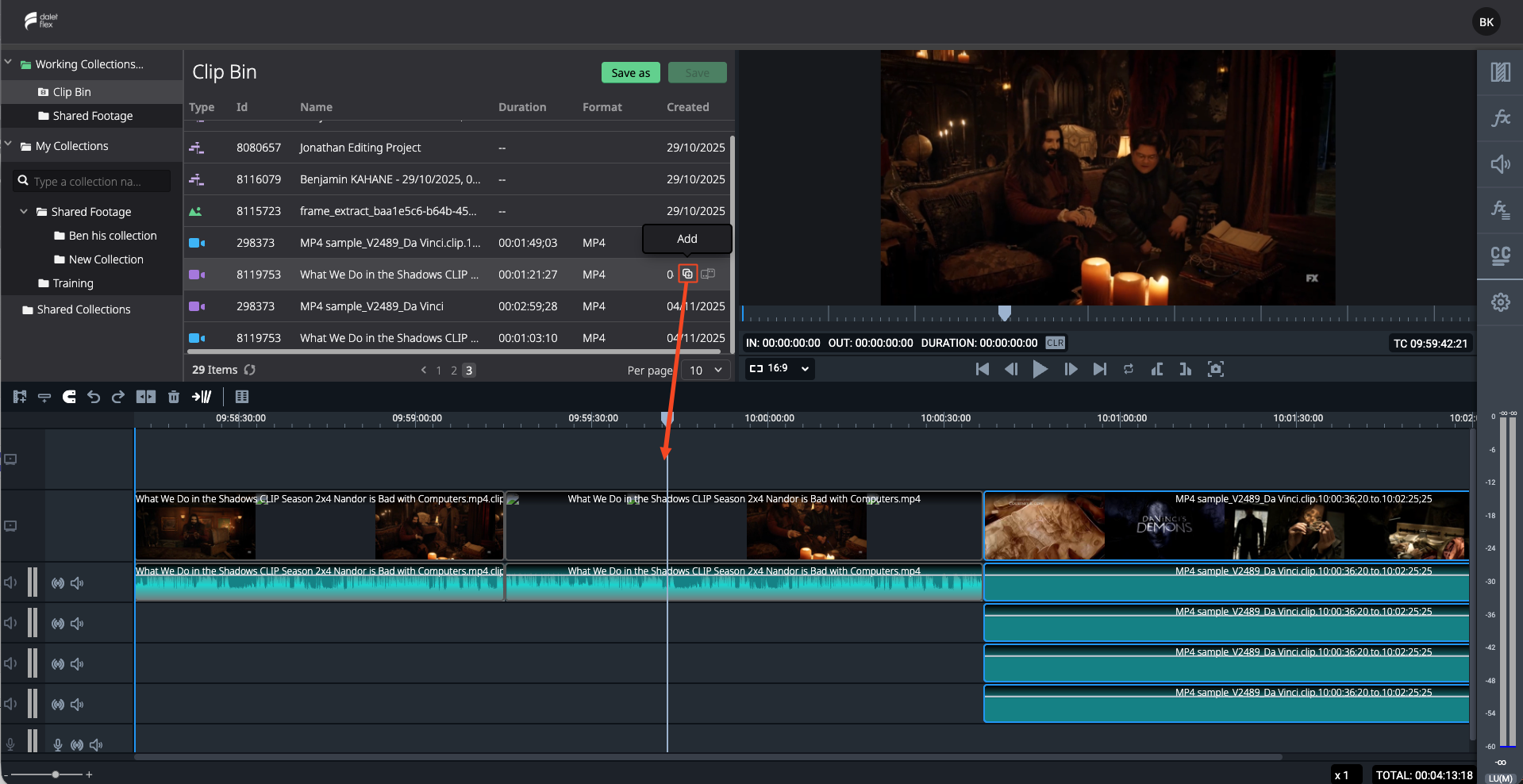
Task: Go to page 2 of clip bin
Action: coord(454,371)
